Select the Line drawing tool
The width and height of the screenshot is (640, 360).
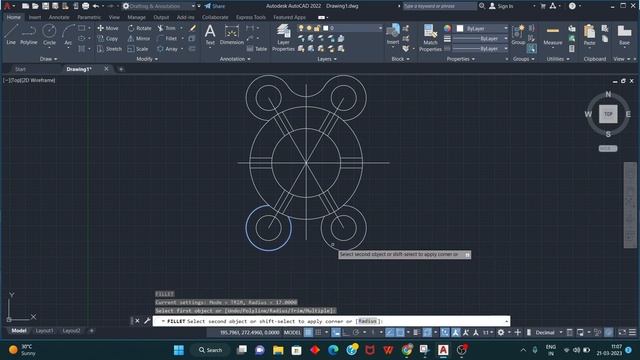click(11, 34)
